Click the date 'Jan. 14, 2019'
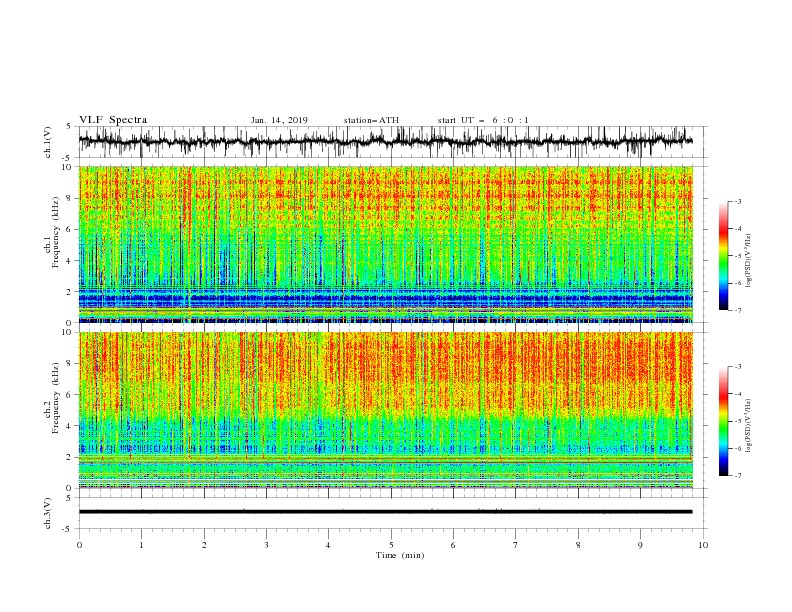792x612 pixels. 279,120
